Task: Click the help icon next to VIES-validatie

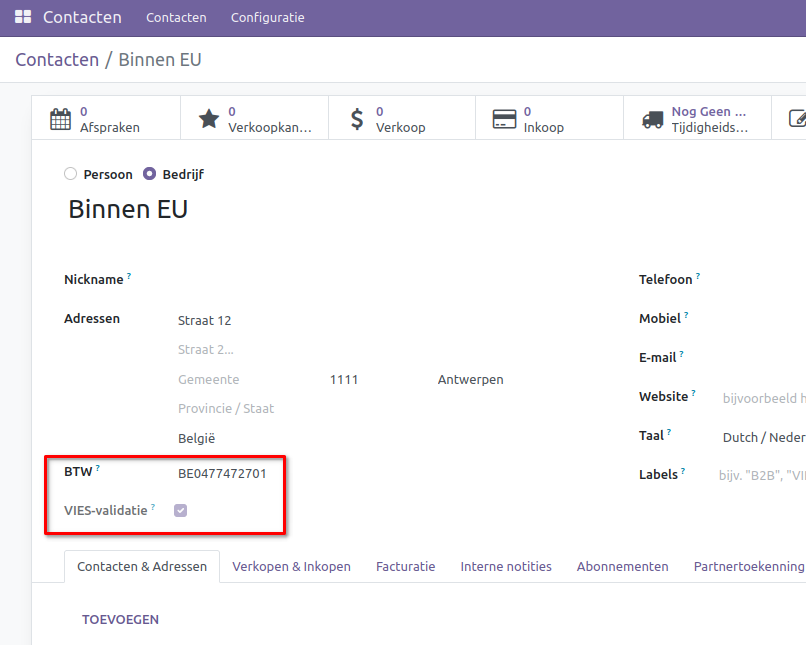Action: pos(153,508)
